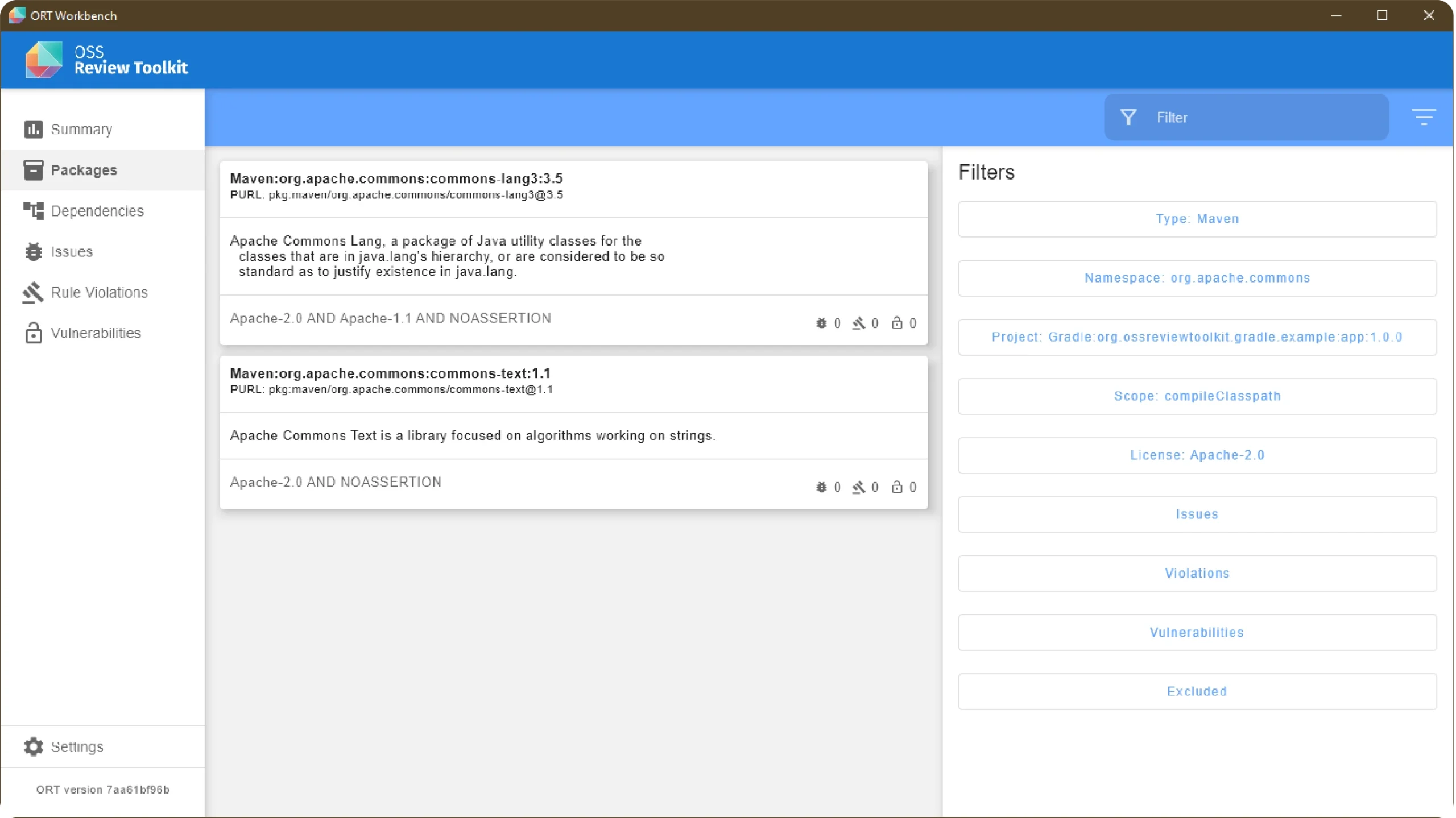Expand the License: Apache-2.0 filter
1456x818 pixels.
1197,455
